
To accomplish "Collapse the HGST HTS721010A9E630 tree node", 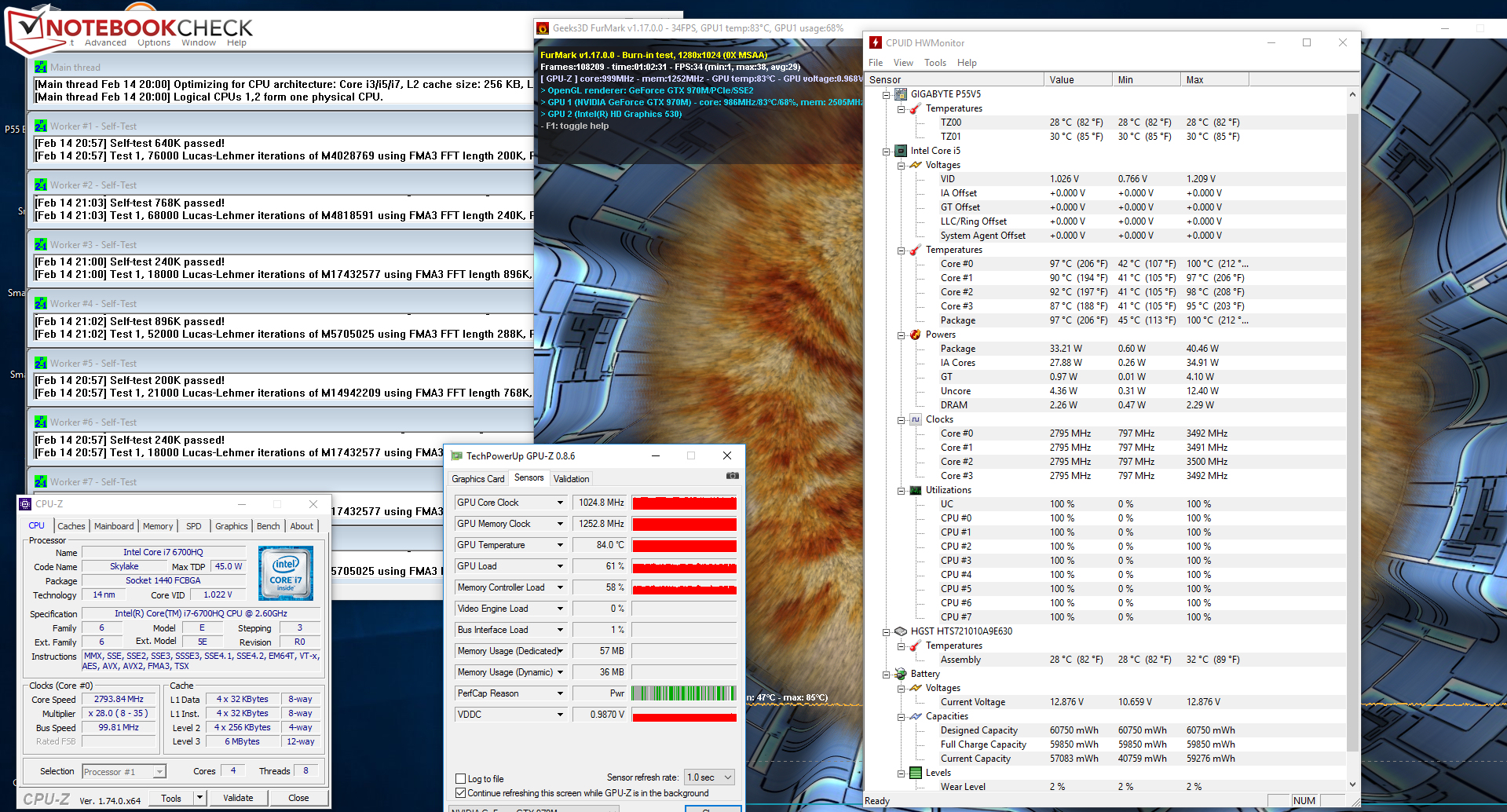I will coord(886,631).
